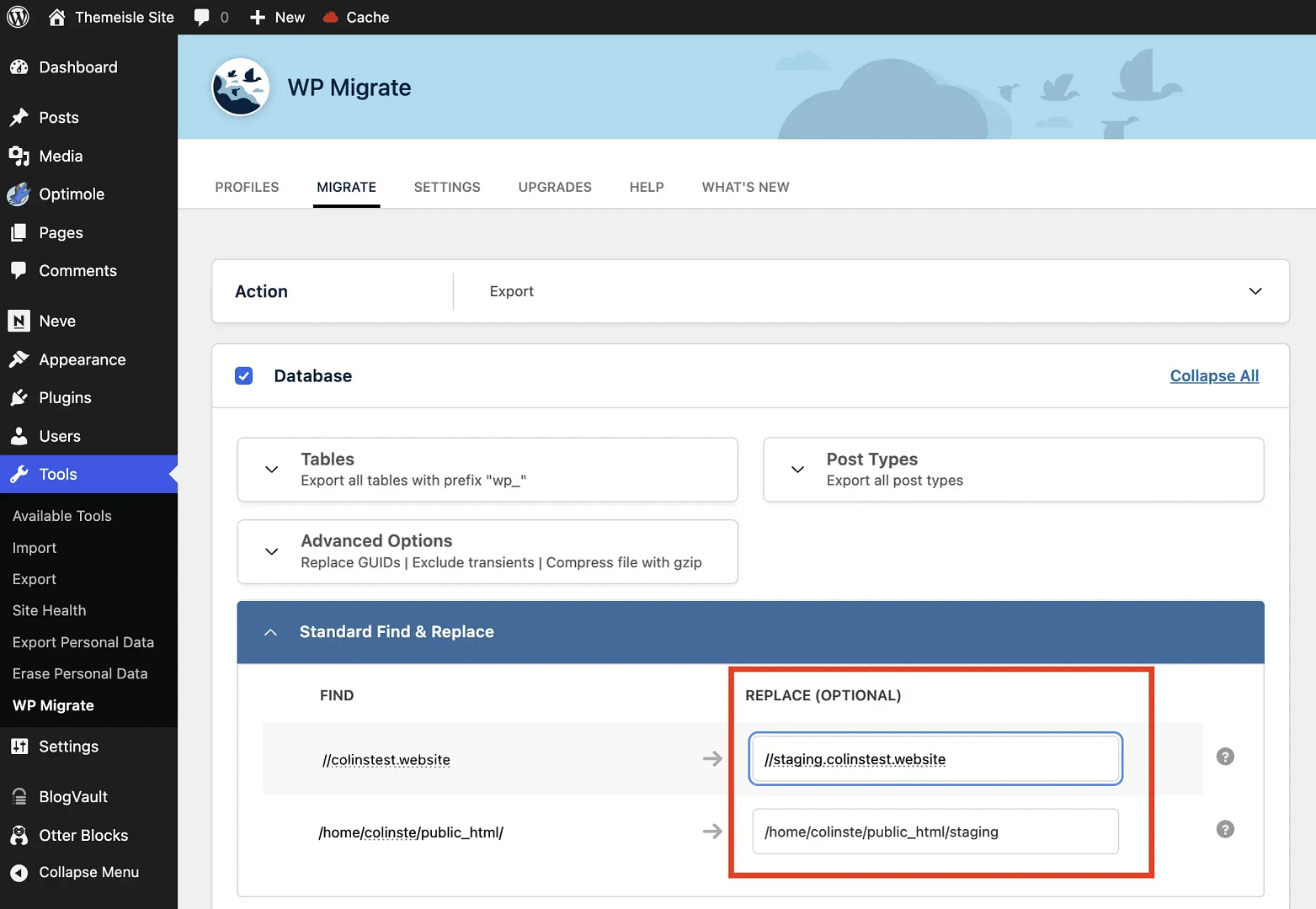Click the Media icon in sidebar
1316x909 pixels.
point(19,156)
